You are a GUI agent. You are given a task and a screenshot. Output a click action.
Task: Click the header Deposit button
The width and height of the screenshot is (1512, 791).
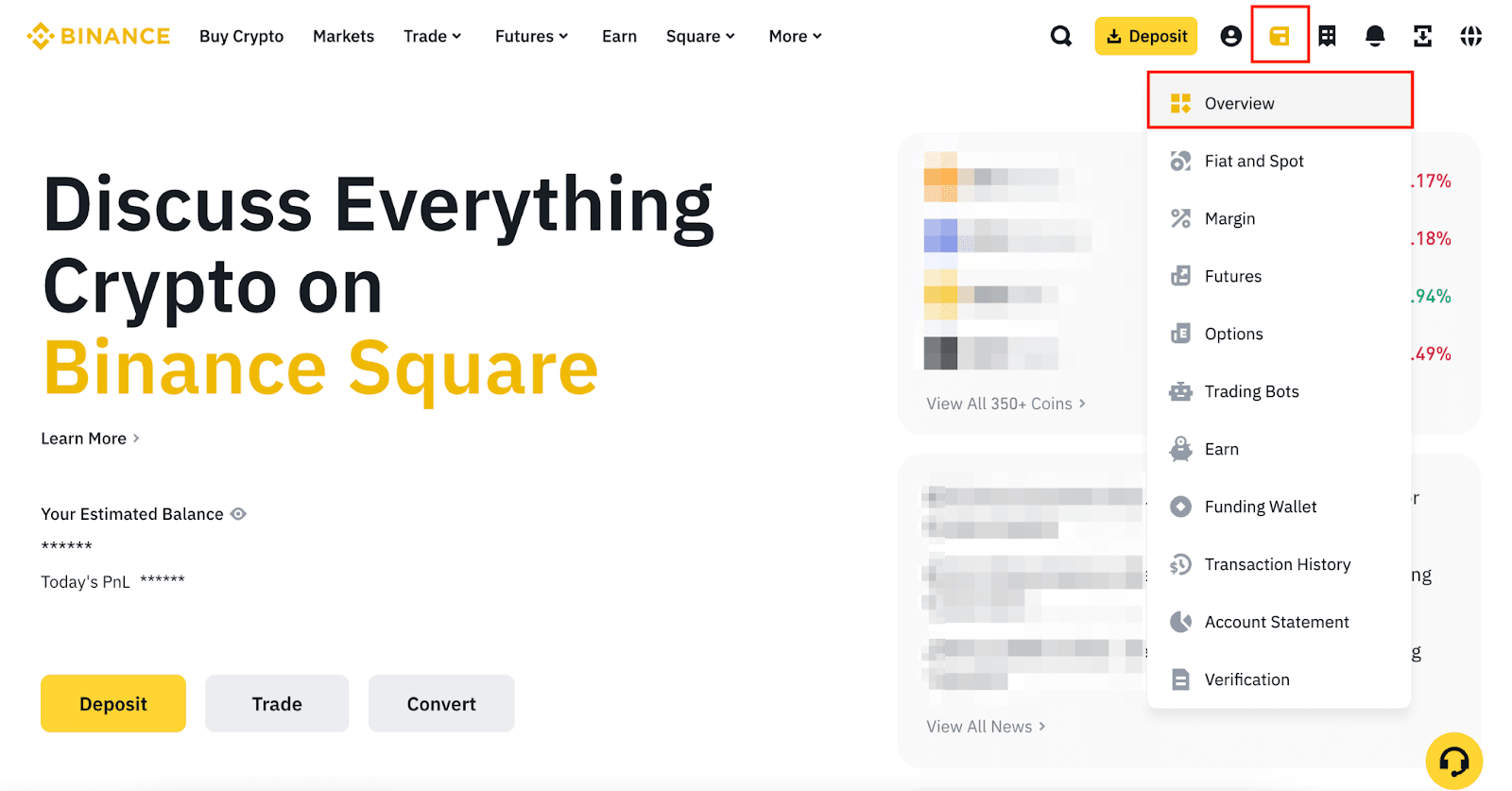(x=1145, y=36)
